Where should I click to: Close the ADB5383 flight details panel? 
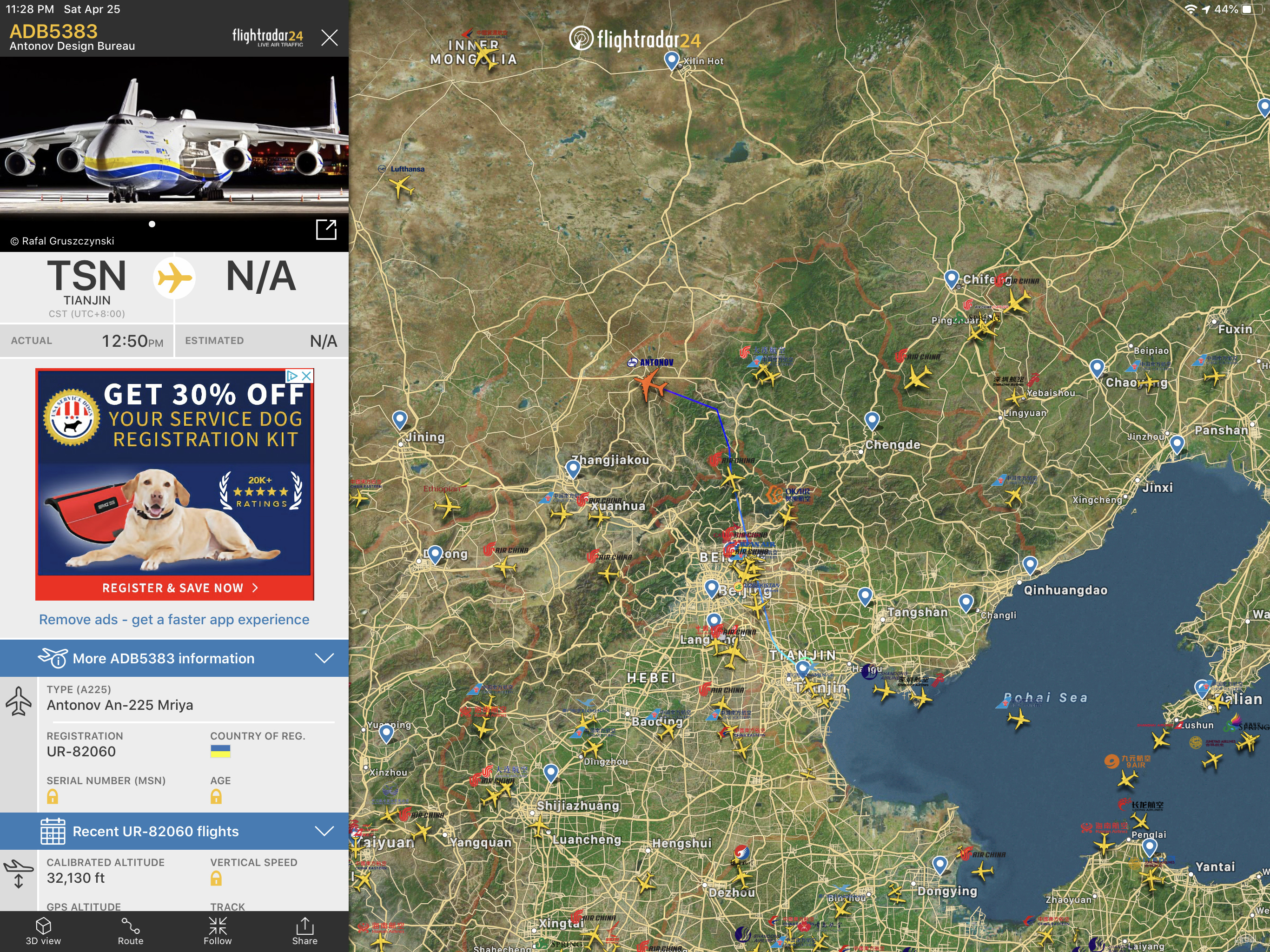tap(330, 38)
